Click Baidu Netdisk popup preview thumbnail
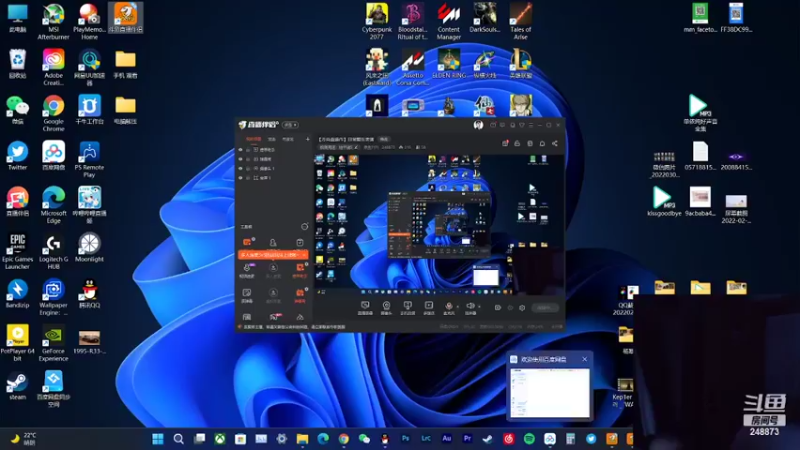This screenshot has height=450, width=800. coord(549,392)
